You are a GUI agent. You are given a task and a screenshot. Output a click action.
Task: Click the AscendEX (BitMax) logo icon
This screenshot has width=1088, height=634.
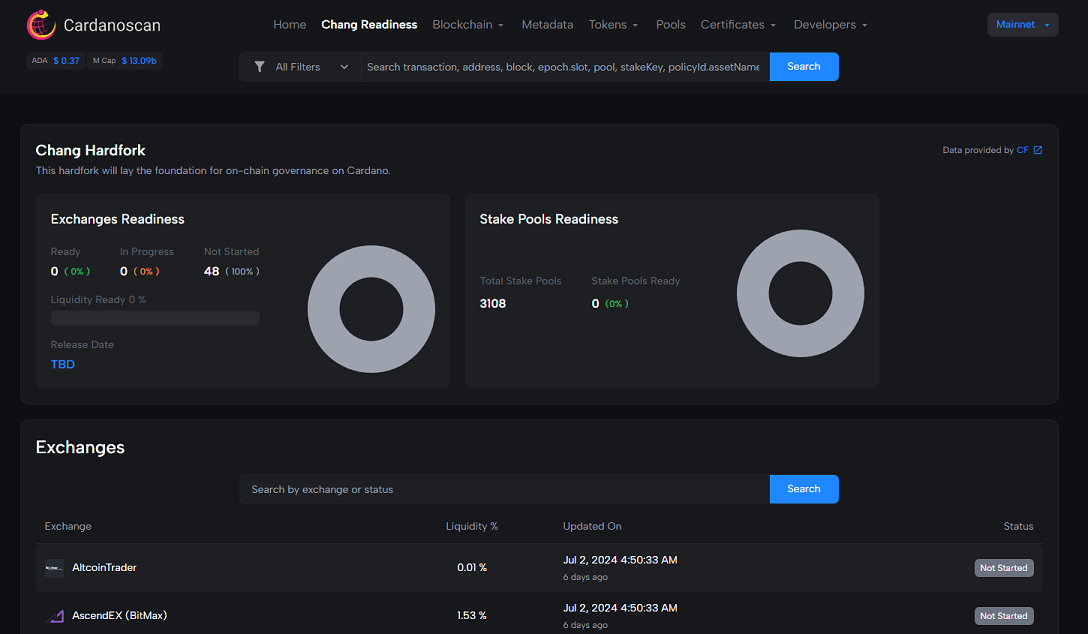pos(56,616)
